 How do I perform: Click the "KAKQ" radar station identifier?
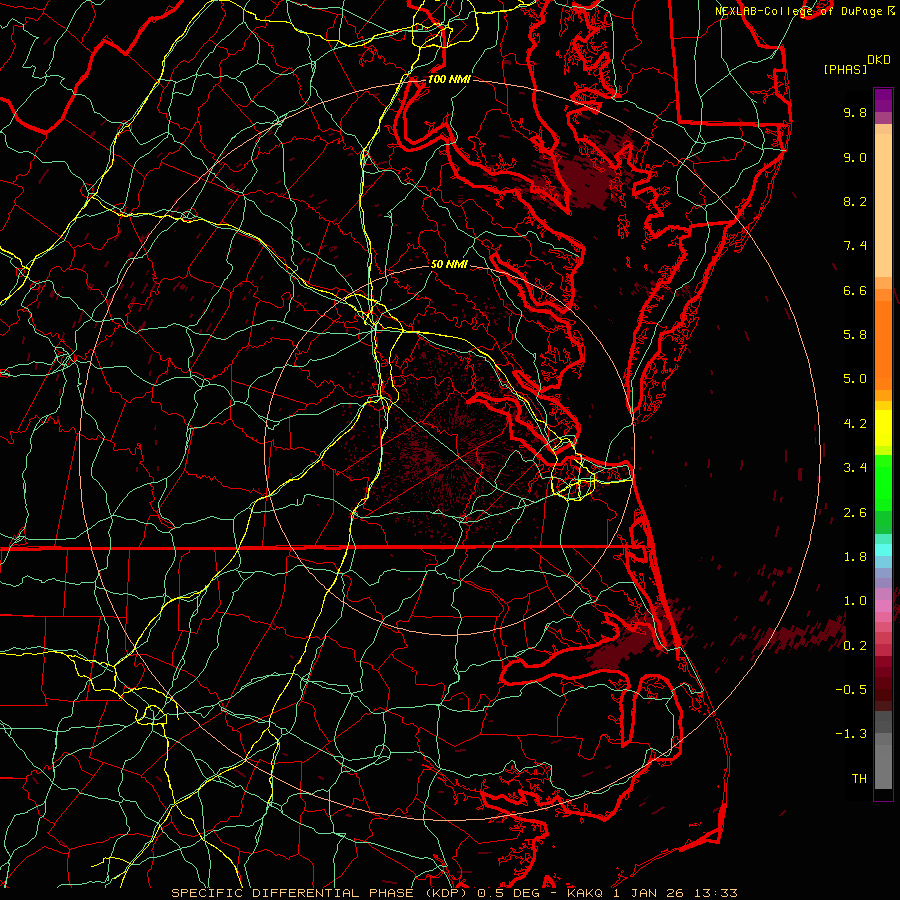(585, 893)
